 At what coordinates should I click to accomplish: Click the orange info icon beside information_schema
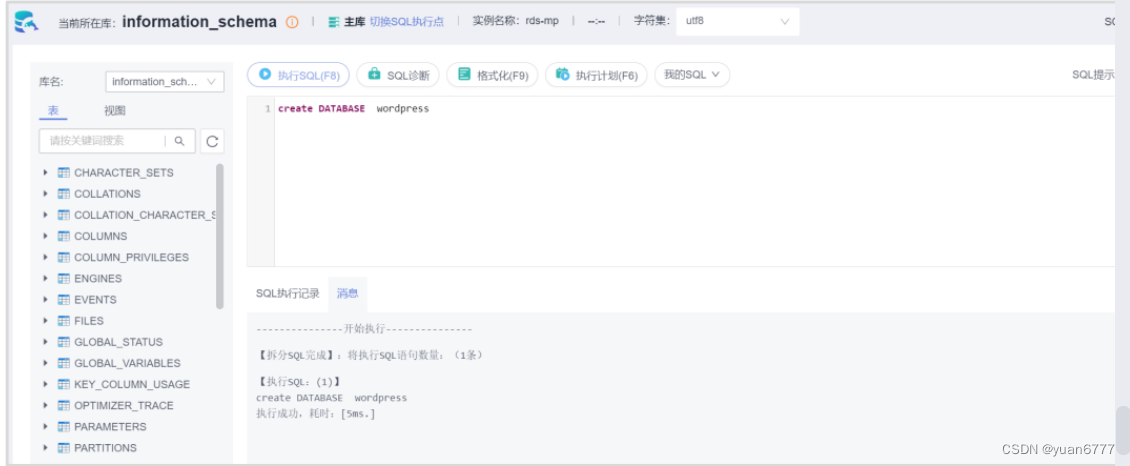pos(292,22)
